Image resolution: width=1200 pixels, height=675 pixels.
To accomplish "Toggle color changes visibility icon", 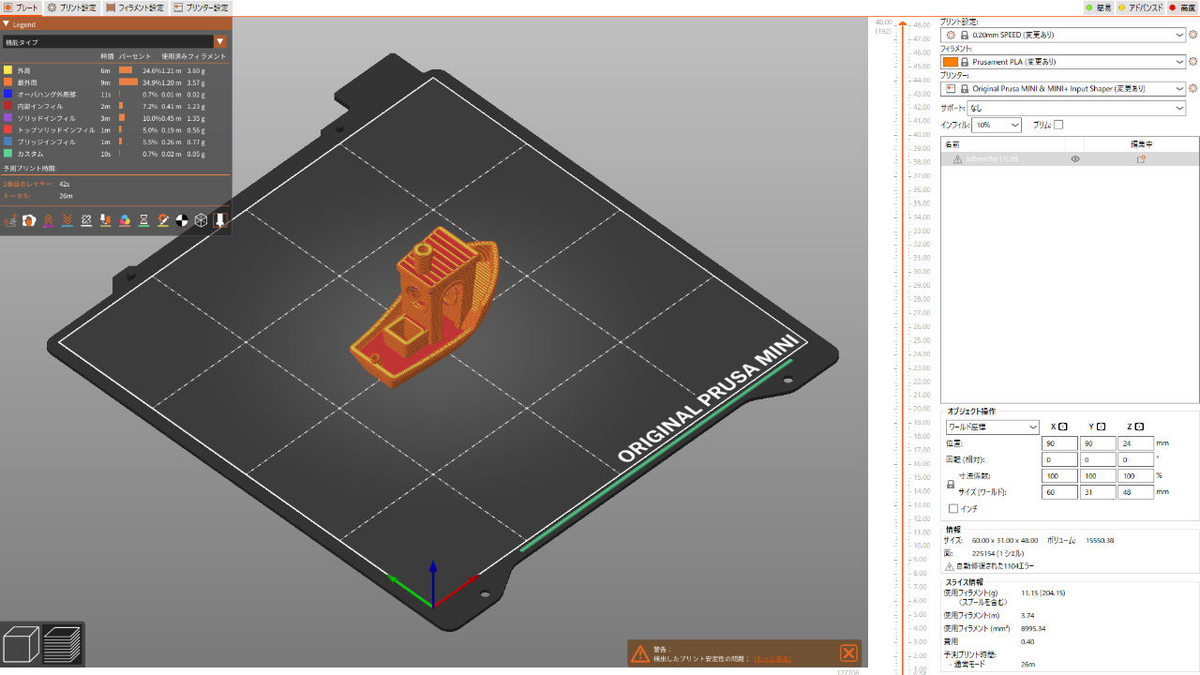I will click(125, 220).
